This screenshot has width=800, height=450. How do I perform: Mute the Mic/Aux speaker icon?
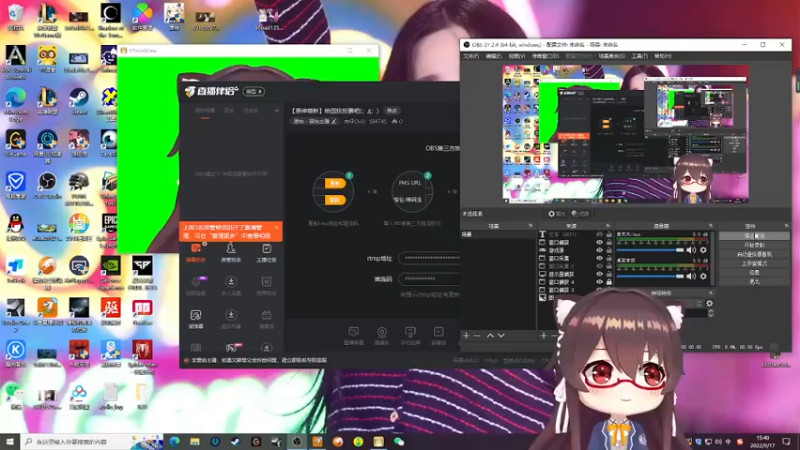click(x=691, y=250)
